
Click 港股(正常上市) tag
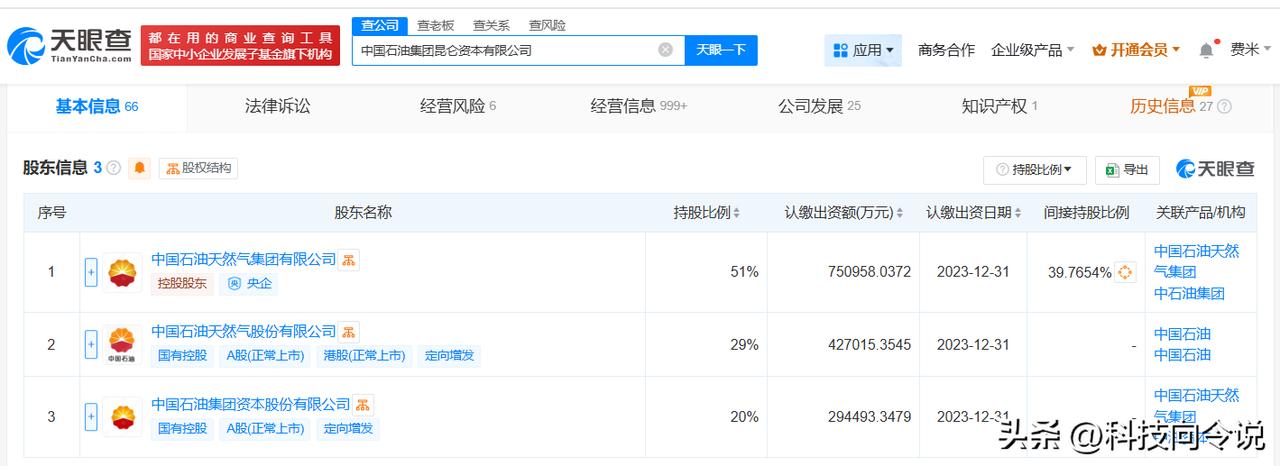364,355
